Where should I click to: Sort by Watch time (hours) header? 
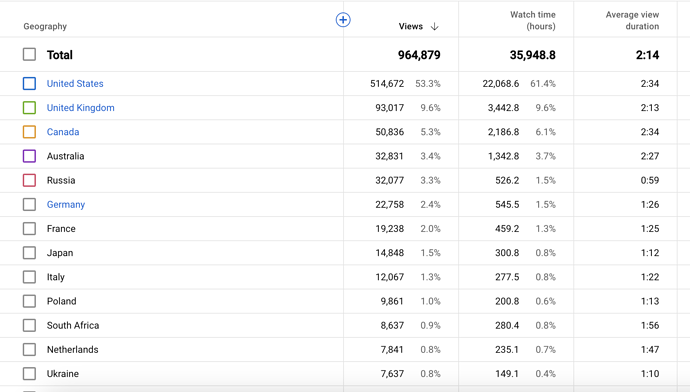(x=532, y=21)
